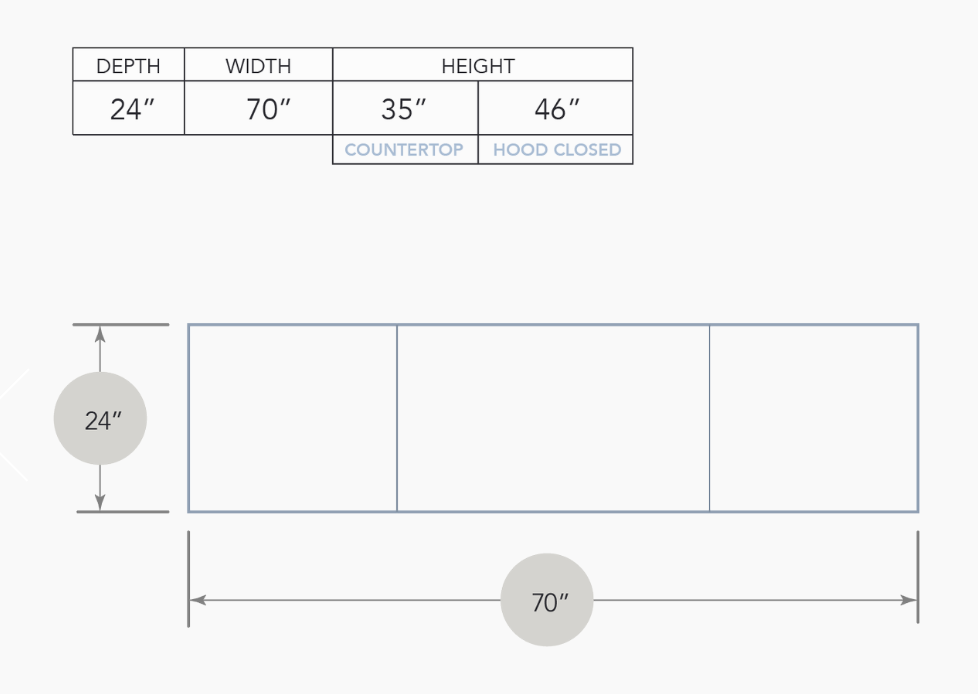The height and width of the screenshot is (694, 978).
Task: Click the DEPTH header cell
Action: click(x=128, y=64)
